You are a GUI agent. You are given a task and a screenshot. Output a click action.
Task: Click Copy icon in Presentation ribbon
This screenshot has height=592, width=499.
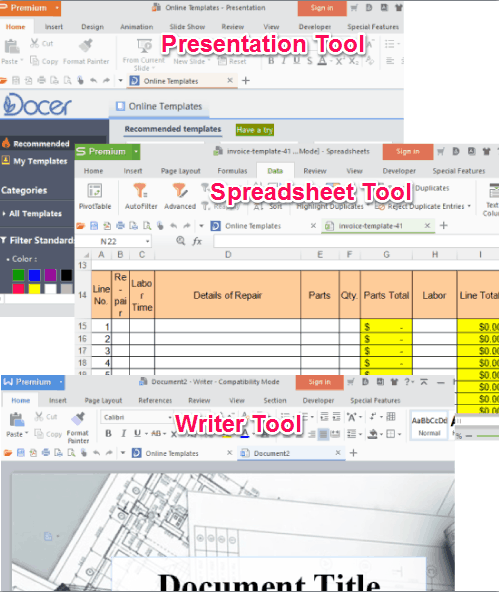(34, 61)
